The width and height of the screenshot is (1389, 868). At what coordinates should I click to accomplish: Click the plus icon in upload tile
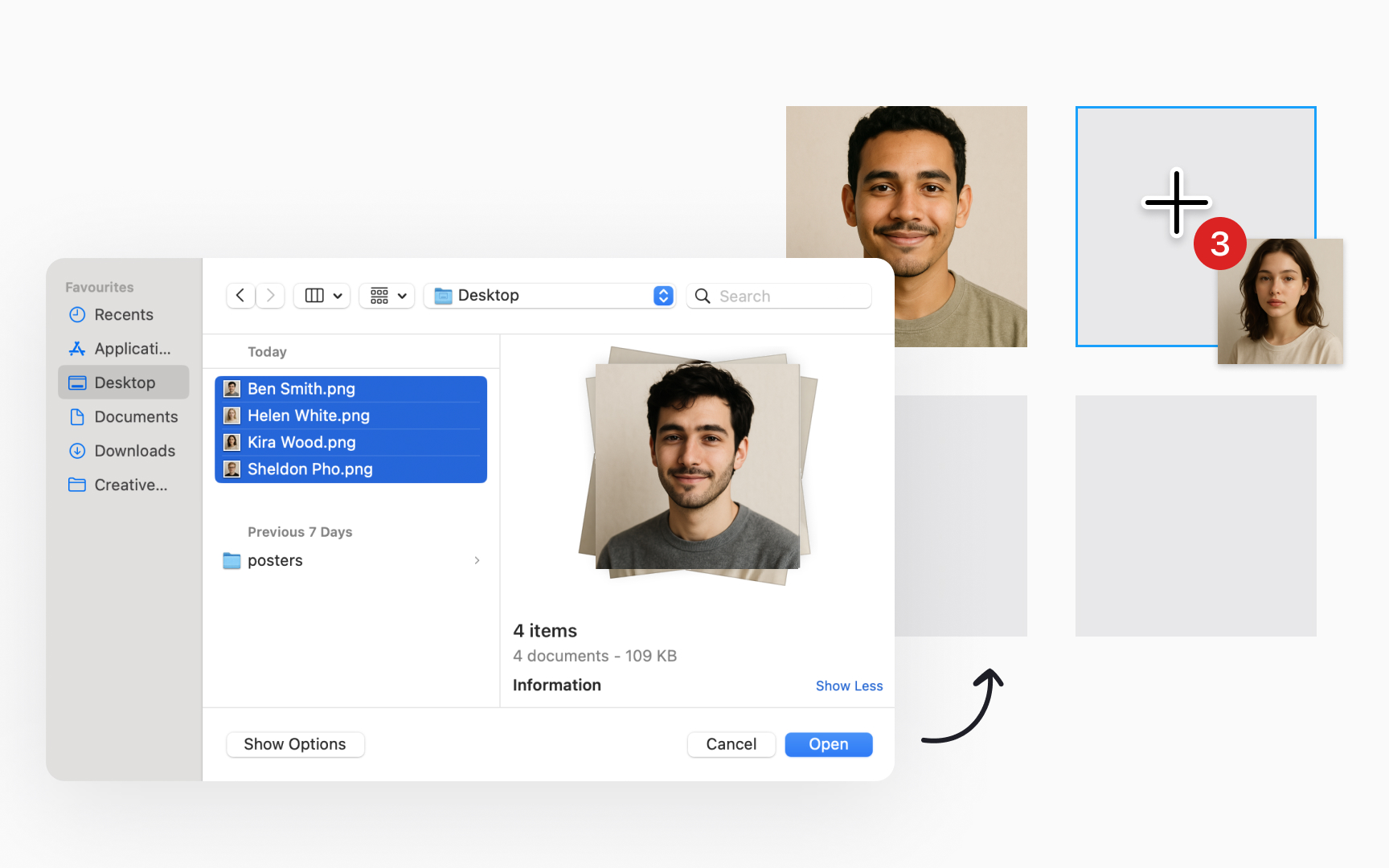tap(1176, 203)
